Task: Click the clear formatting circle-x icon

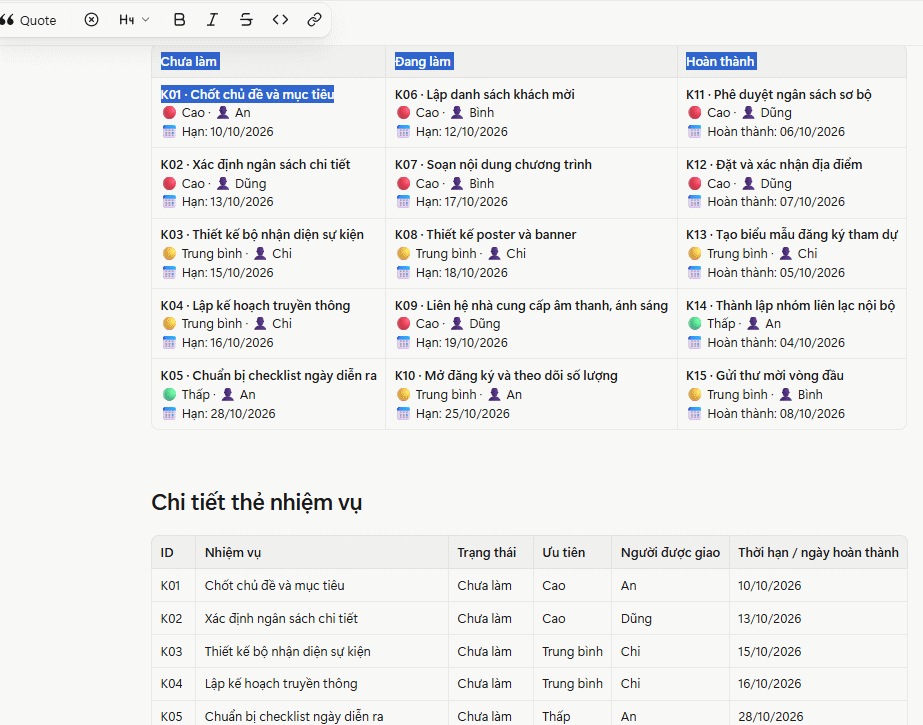Action: coord(91,20)
